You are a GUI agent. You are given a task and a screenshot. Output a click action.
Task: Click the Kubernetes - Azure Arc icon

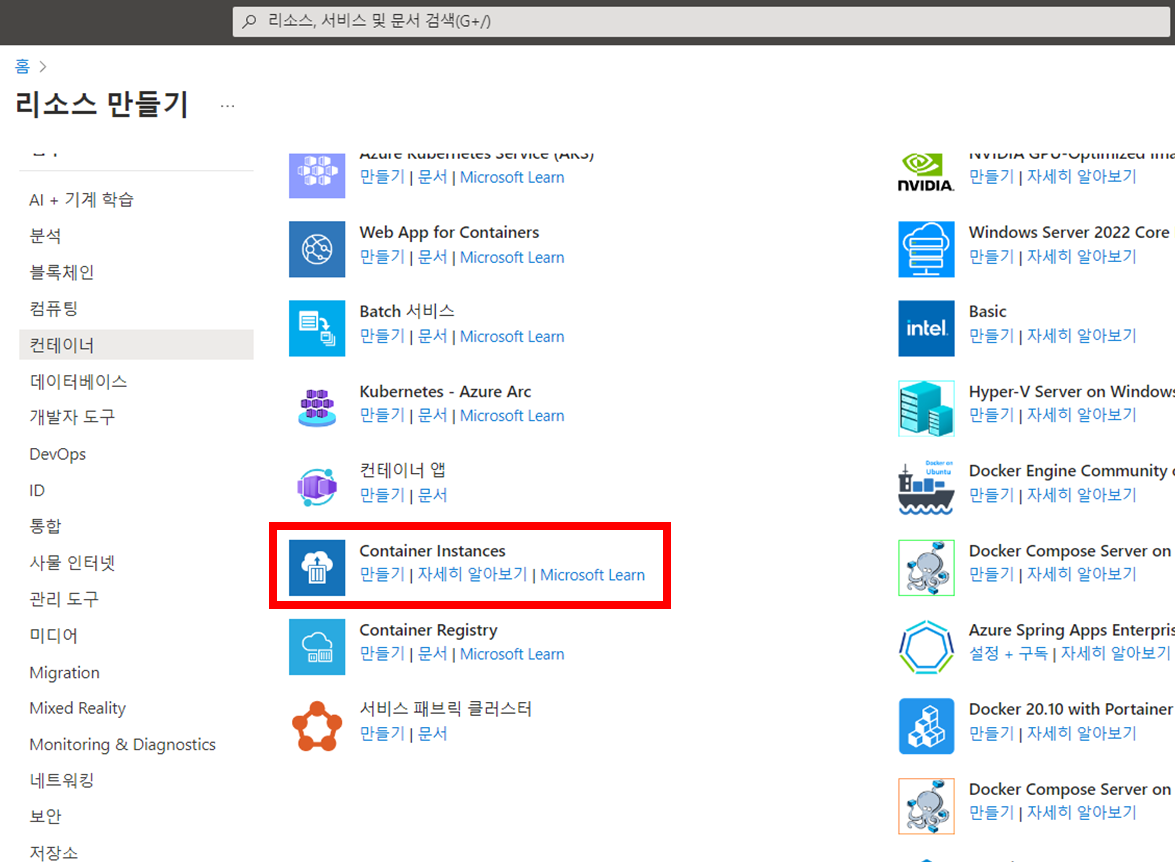[317, 408]
